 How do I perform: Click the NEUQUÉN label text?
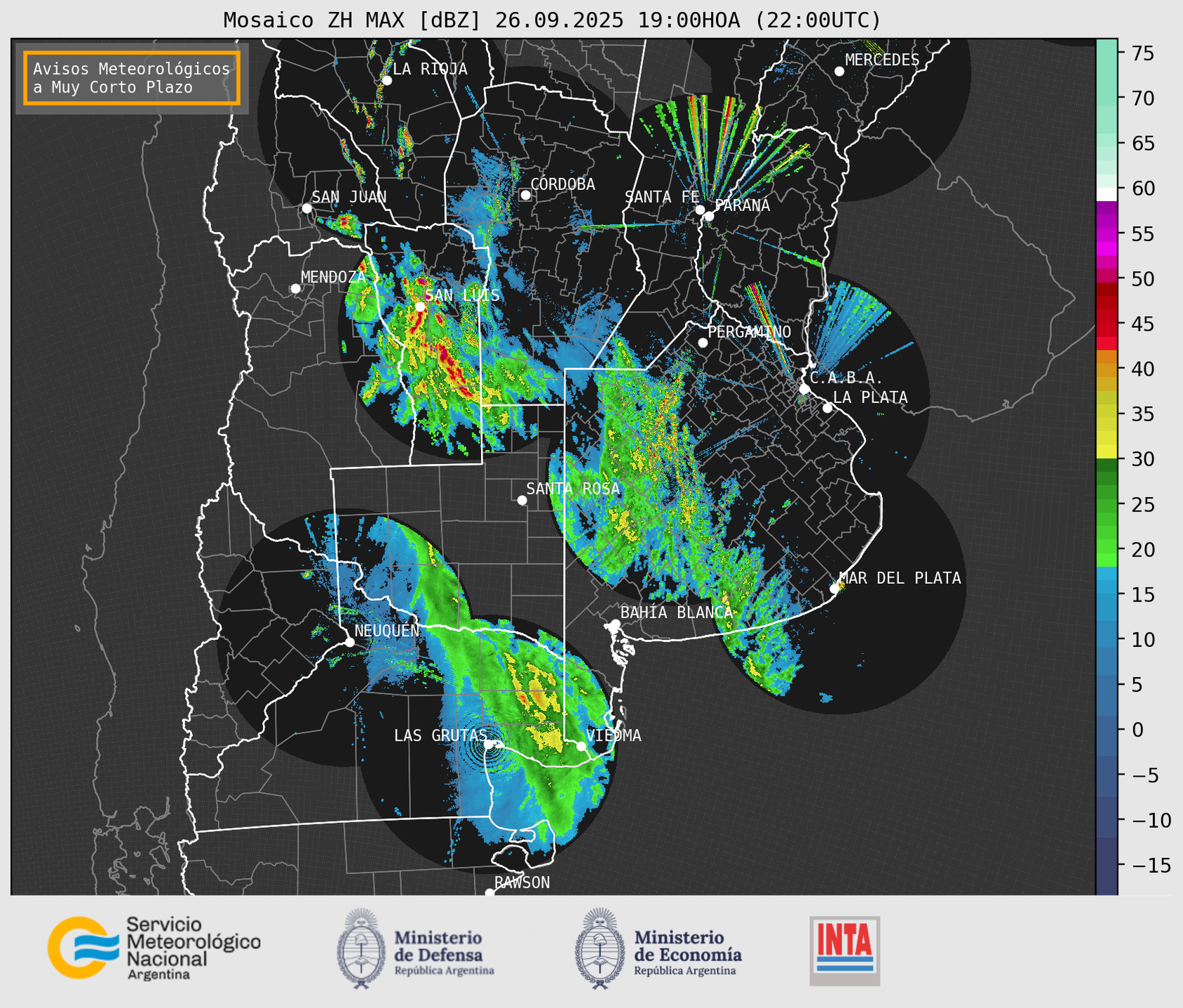[x=386, y=630]
